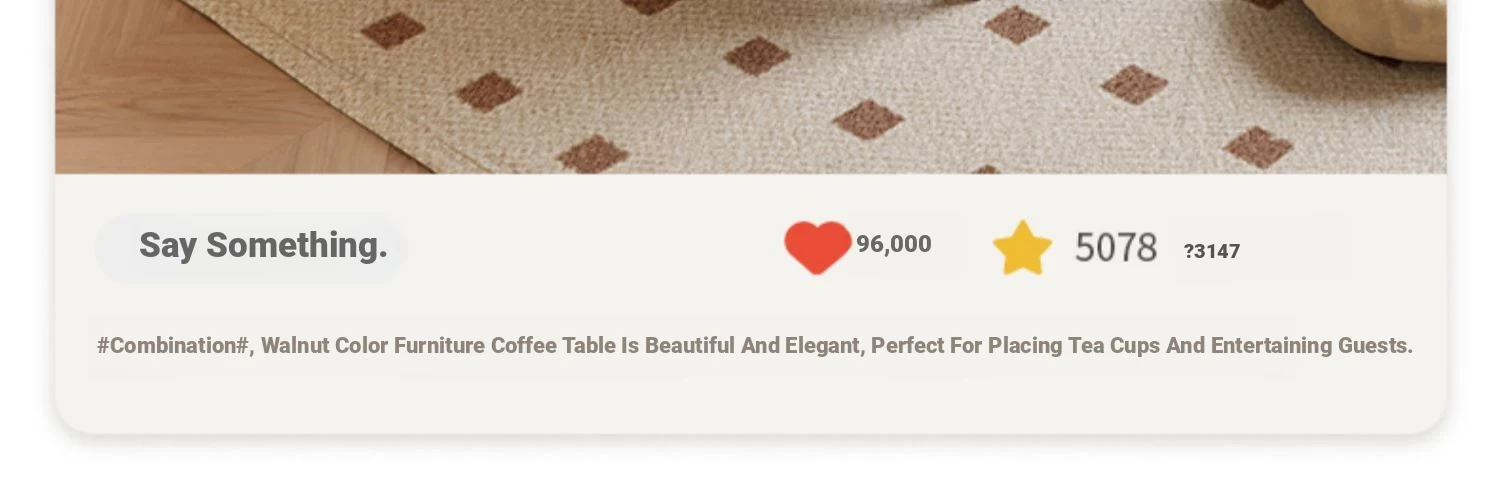Image resolution: width=1500 pixels, height=496 pixels.
Task: Open the #Combination# hashtag link
Action: click(173, 346)
